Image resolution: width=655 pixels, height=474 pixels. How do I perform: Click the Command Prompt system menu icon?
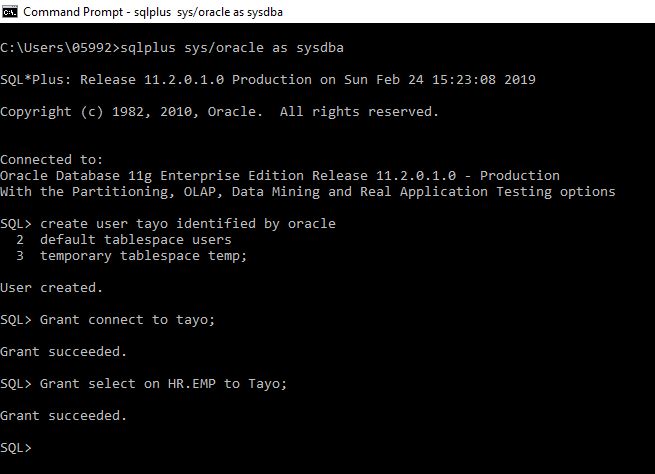pos(10,11)
